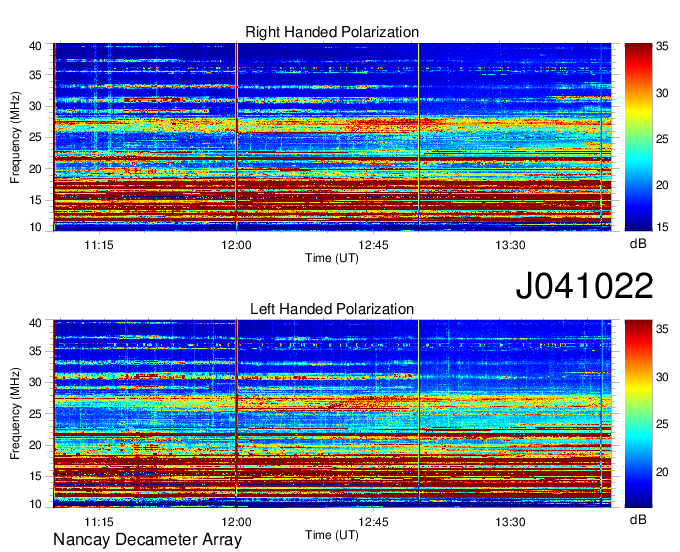Image resolution: width=680 pixels, height=552 pixels.
Task: Click "Time (UT)" label under the right-handed plot
Action: [332, 258]
